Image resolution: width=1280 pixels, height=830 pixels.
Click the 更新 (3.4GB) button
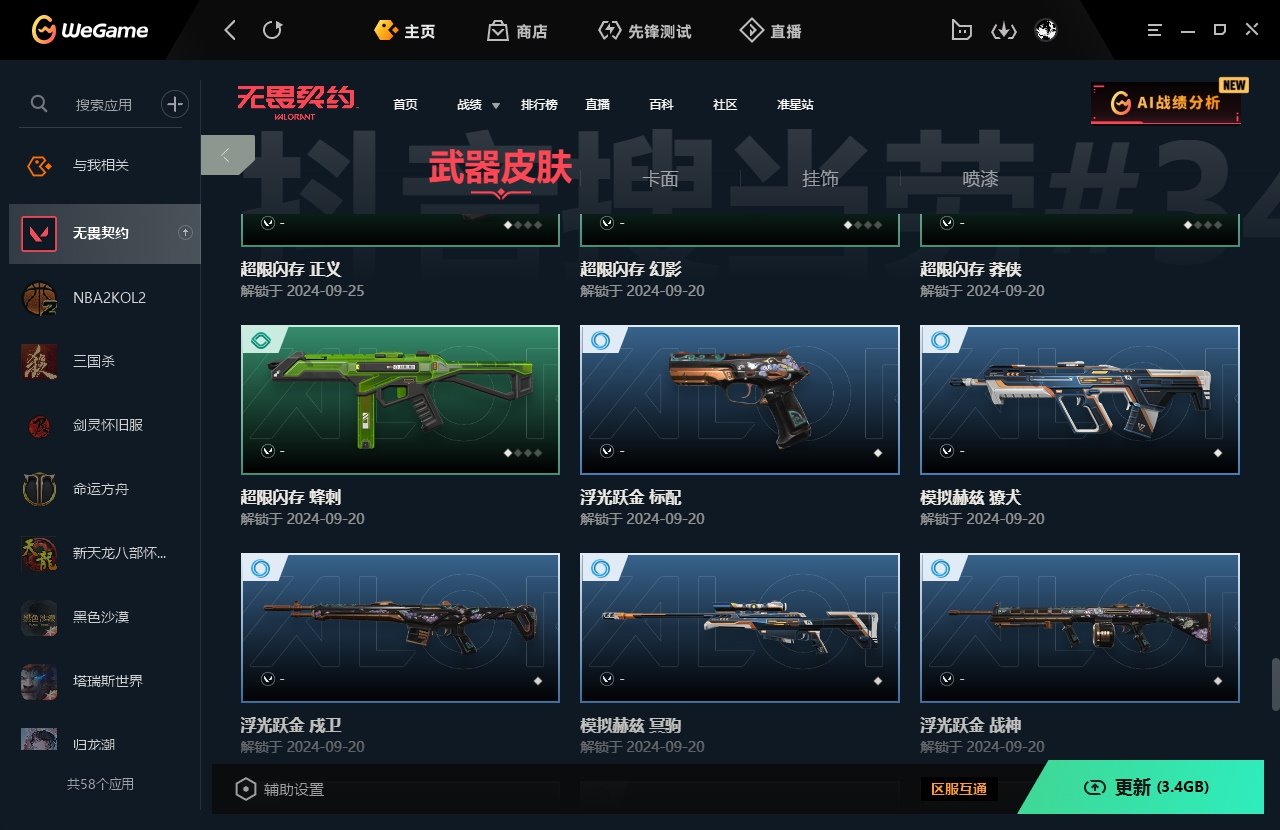pyautogui.click(x=1146, y=787)
